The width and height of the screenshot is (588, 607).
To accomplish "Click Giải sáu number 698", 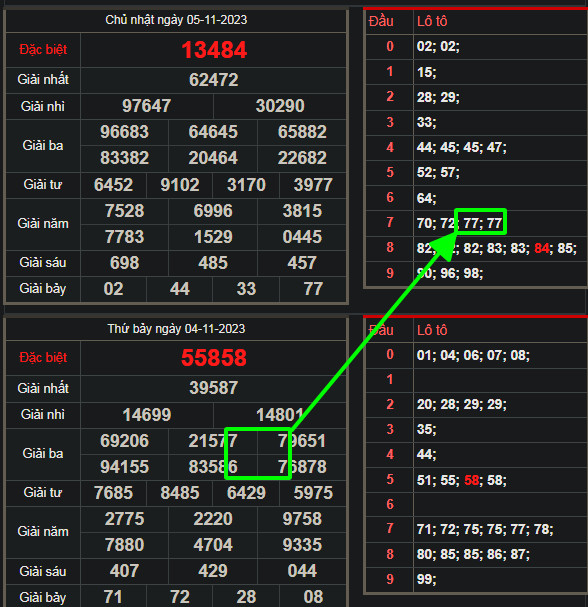I will pyautogui.click(x=124, y=263).
